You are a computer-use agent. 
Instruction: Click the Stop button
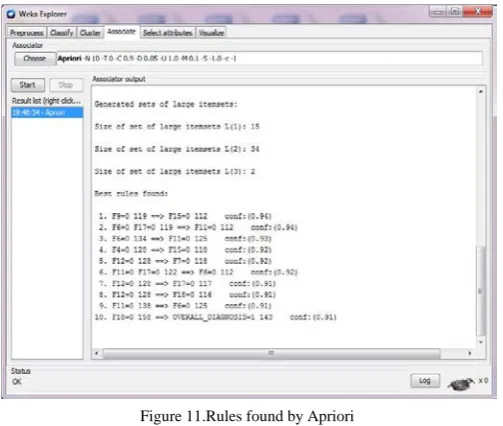[66, 85]
